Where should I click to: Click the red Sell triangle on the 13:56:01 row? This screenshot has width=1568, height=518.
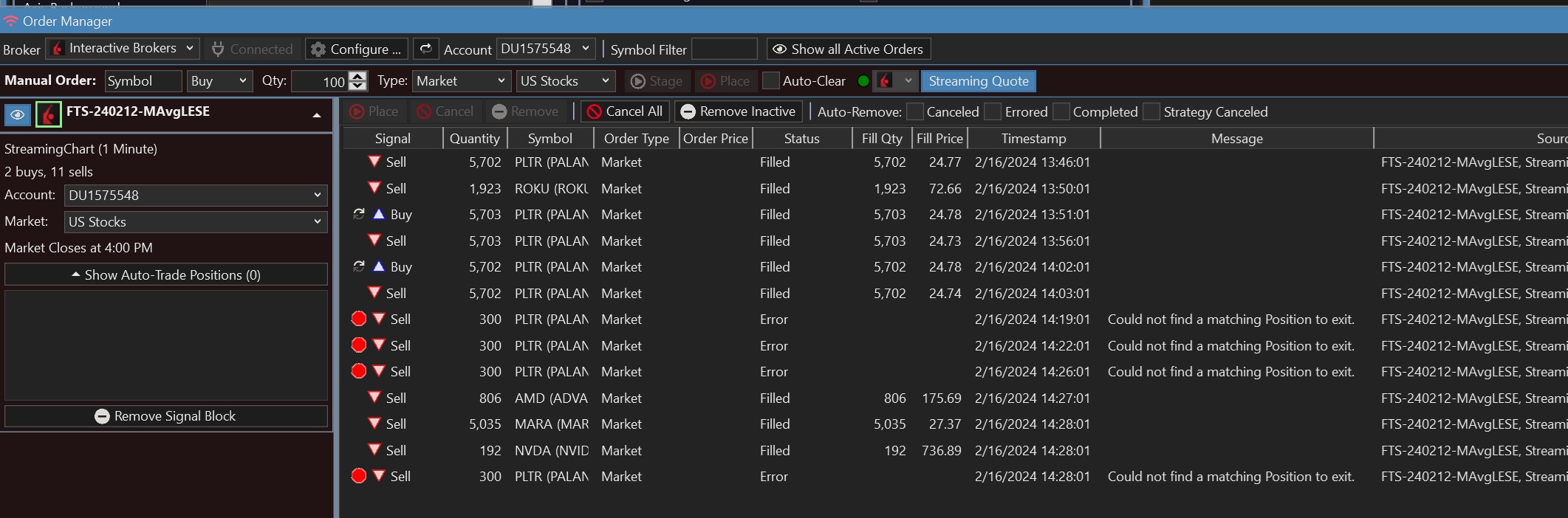pyautogui.click(x=374, y=240)
